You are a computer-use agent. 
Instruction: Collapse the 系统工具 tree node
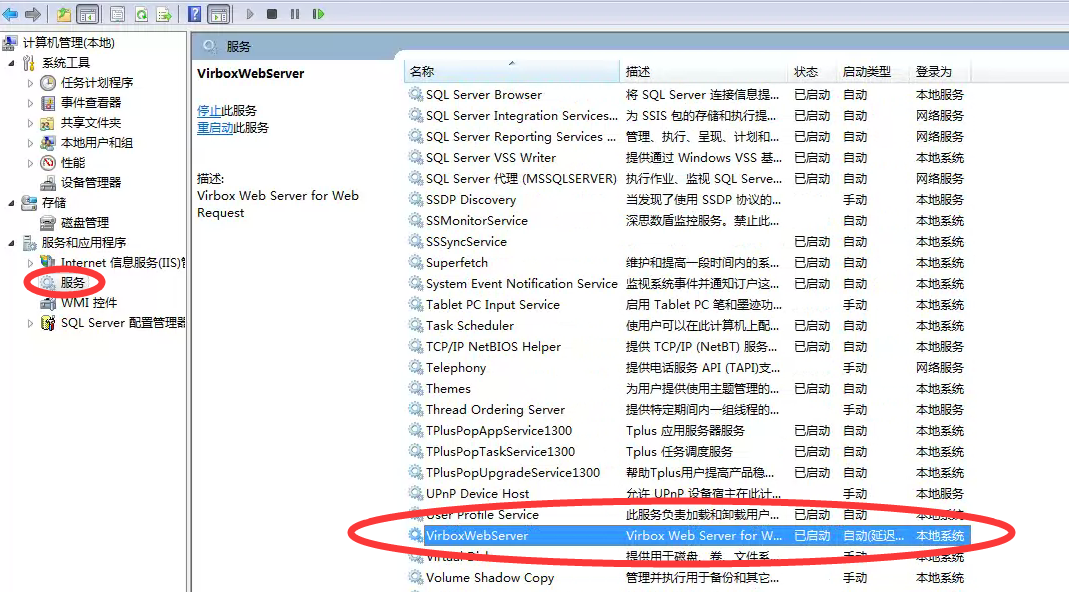tap(12, 63)
